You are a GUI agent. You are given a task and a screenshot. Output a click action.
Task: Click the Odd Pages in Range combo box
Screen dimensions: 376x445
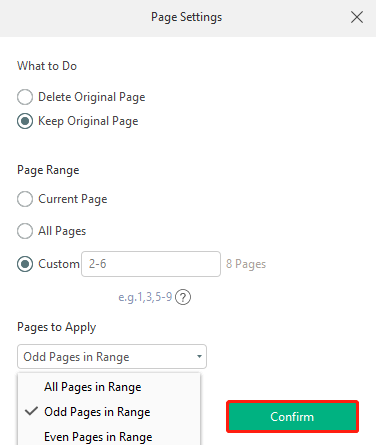pos(112,356)
